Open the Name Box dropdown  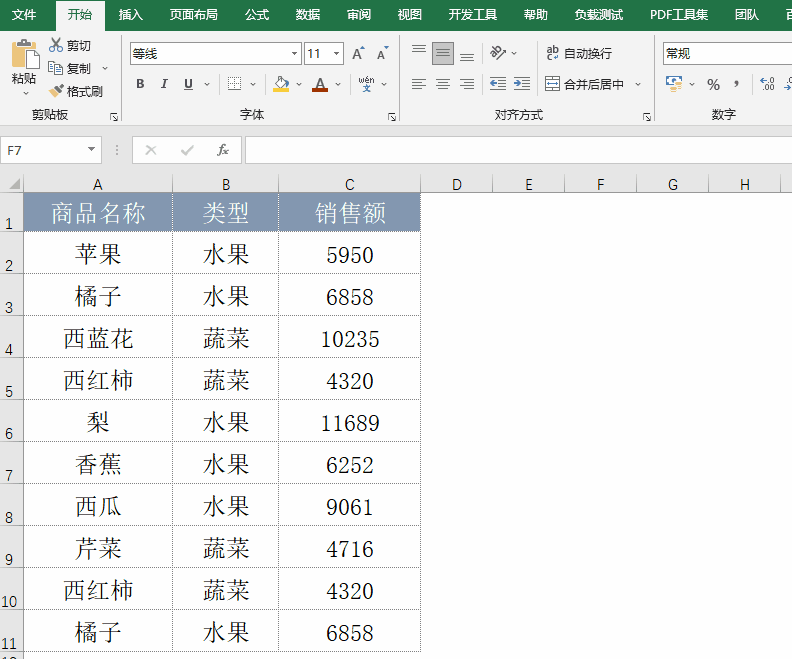point(91,149)
